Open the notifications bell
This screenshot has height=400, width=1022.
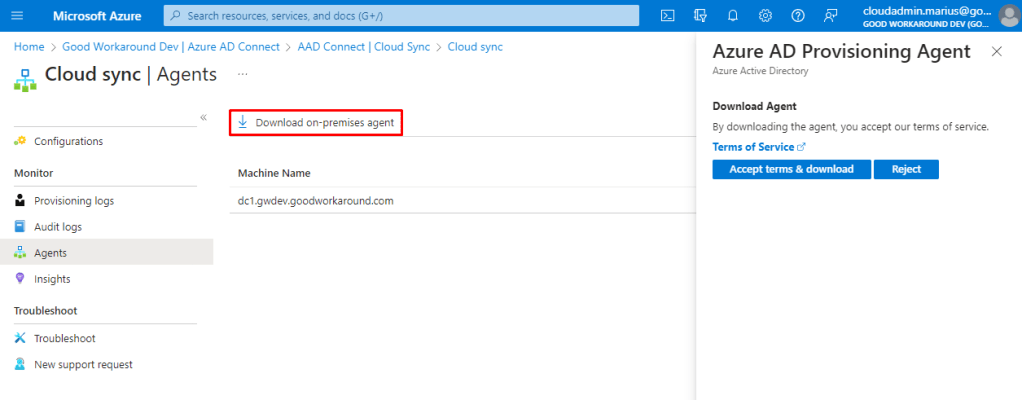coord(733,16)
